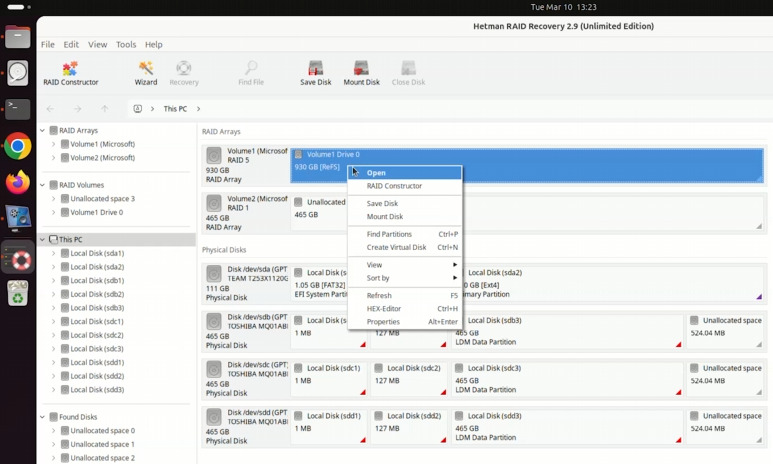Go back with the left arrow
The width and height of the screenshot is (773, 464).
pyautogui.click(x=50, y=108)
